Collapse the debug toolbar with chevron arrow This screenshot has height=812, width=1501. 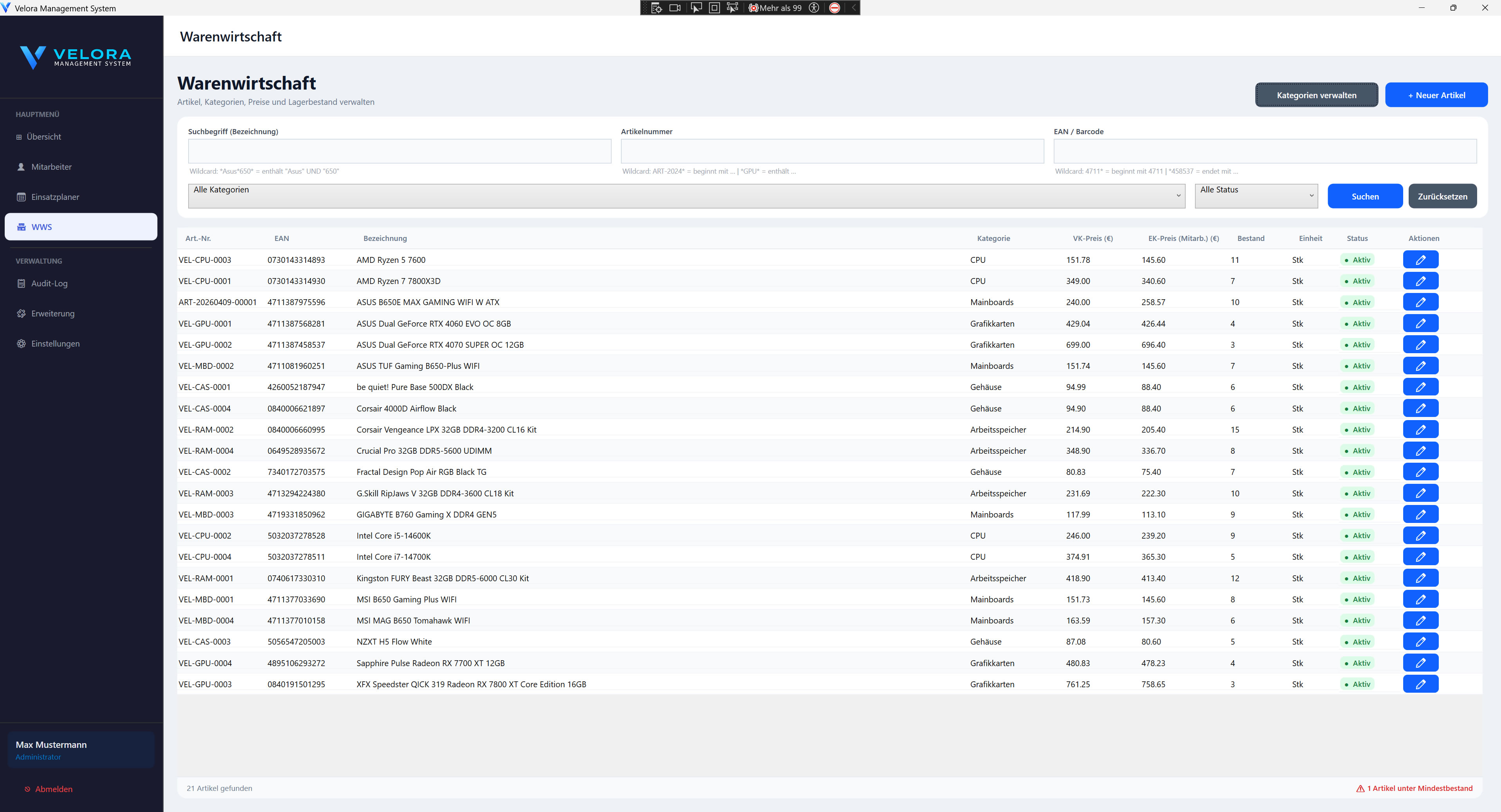click(854, 7)
